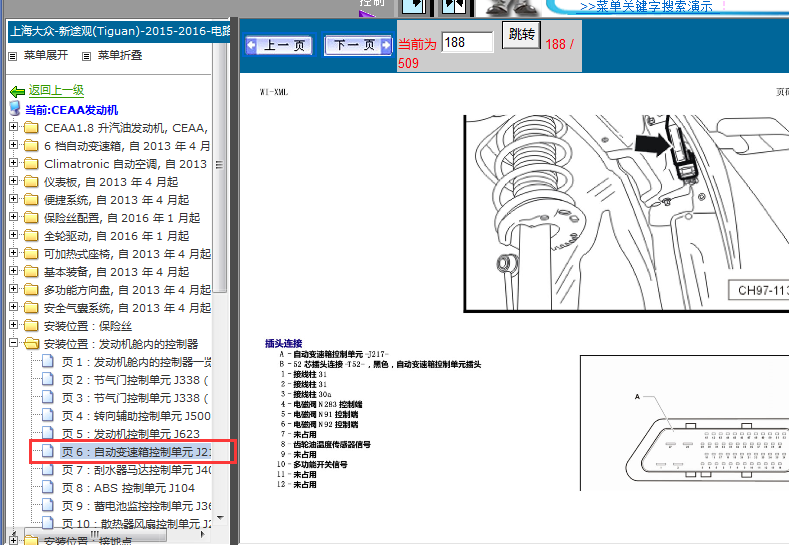789x545 pixels.
Task: Expand the 基本装备 tree node
Action: (14, 271)
